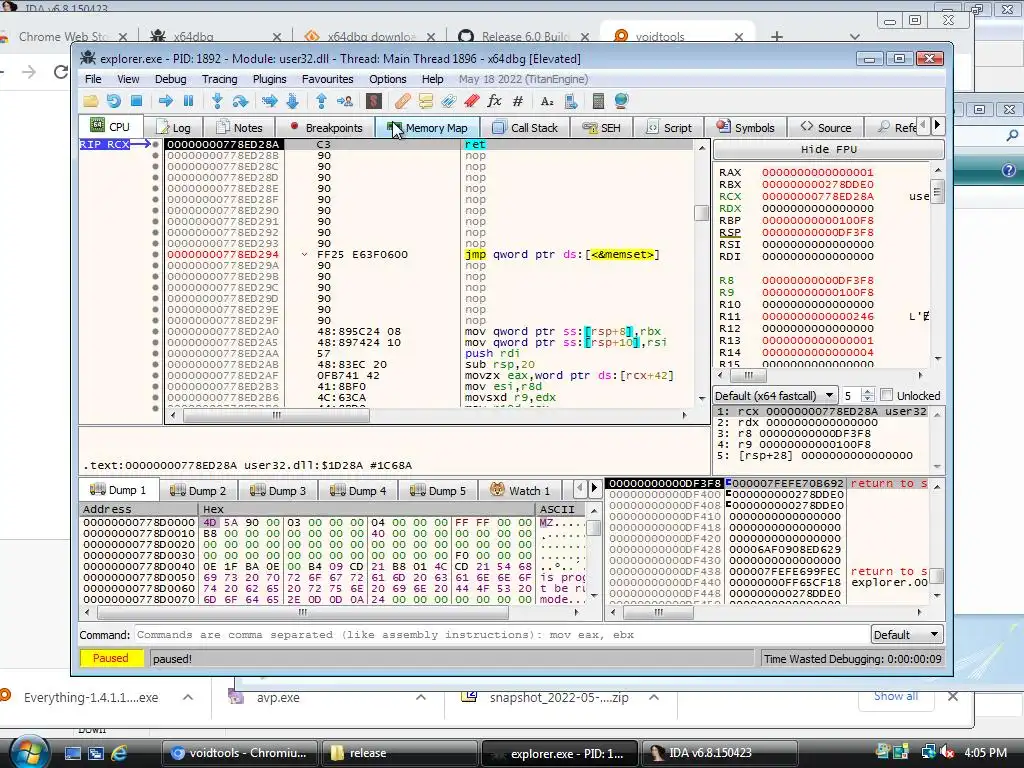Click disassembly vertical scrollbar thumb
The image size is (1024, 768).
pyautogui.click(x=701, y=213)
